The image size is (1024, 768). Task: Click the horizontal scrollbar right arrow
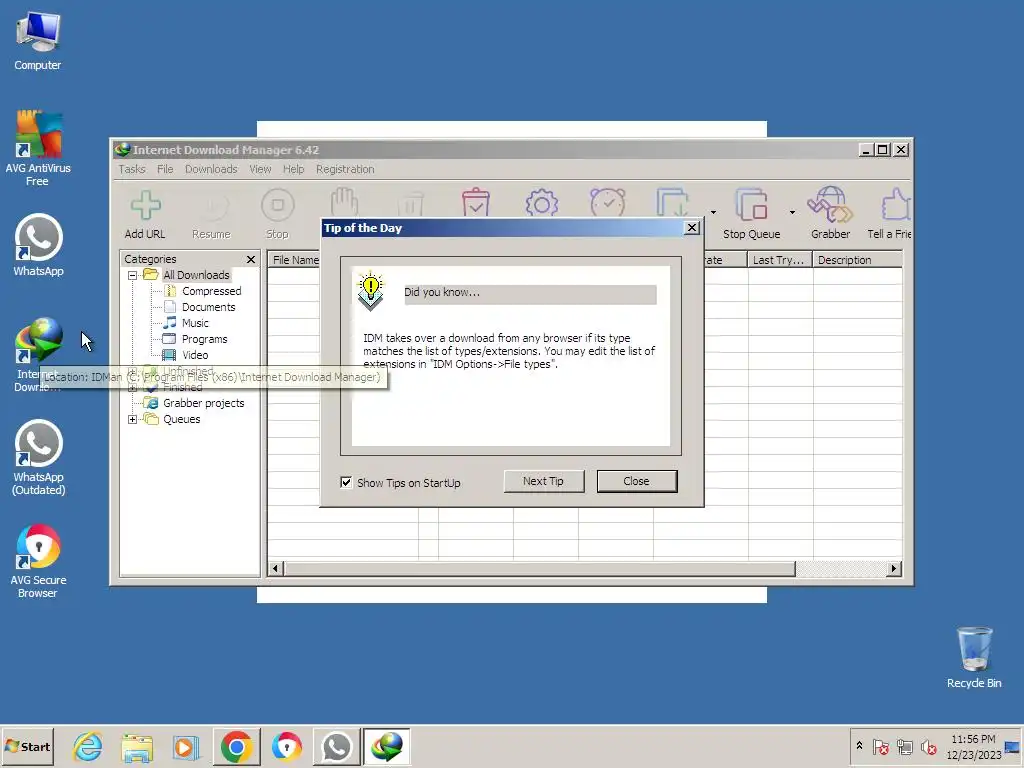894,569
